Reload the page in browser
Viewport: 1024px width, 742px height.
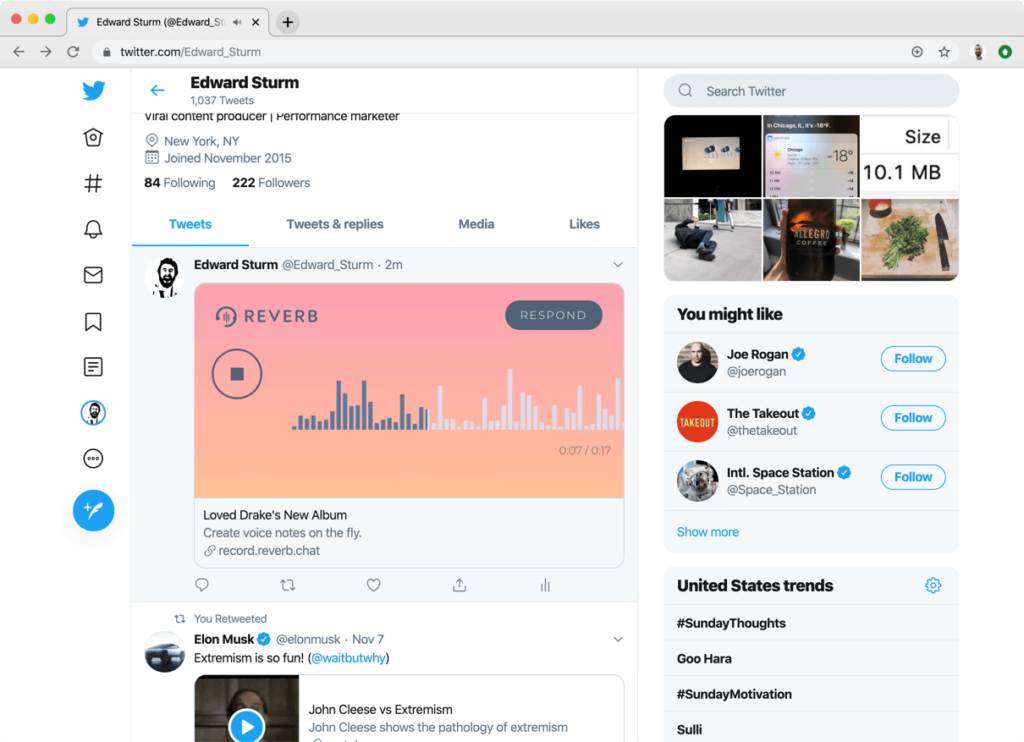(x=73, y=52)
